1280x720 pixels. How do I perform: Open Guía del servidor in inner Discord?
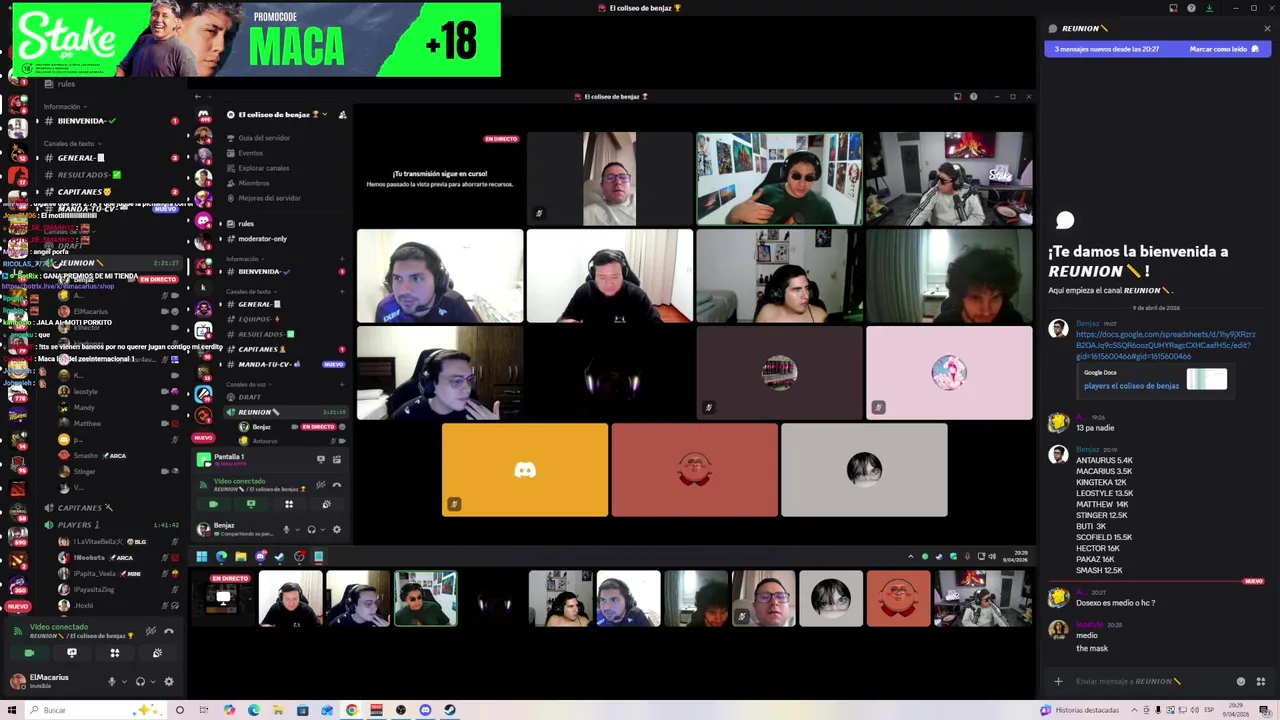click(264, 138)
